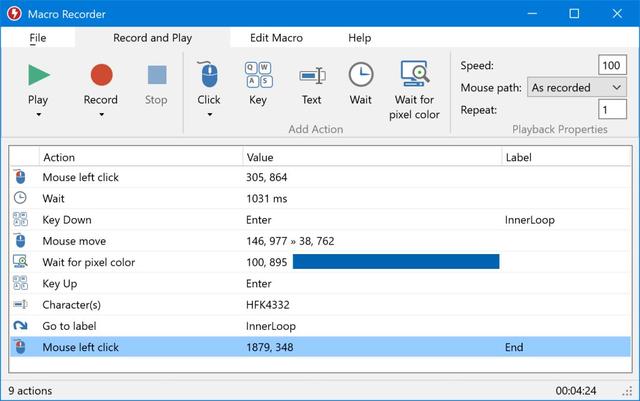Click the blue Stop square icon
This screenshot has height=401, width=640.
pos(157,75)
